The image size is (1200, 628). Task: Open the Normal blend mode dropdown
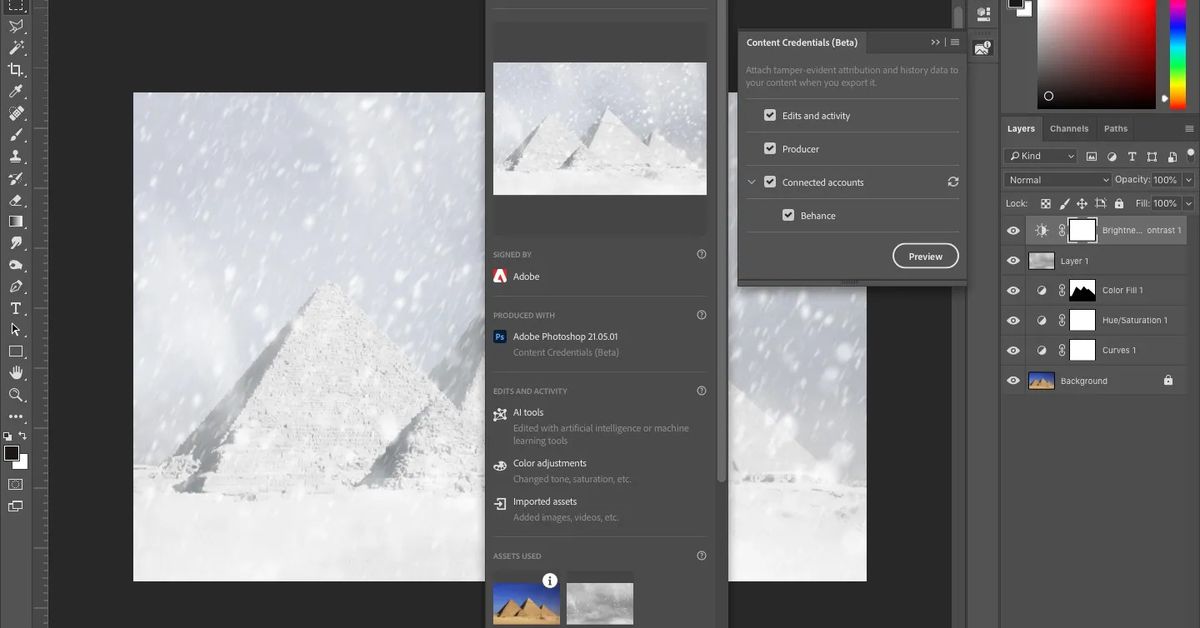coord(1057,180)
